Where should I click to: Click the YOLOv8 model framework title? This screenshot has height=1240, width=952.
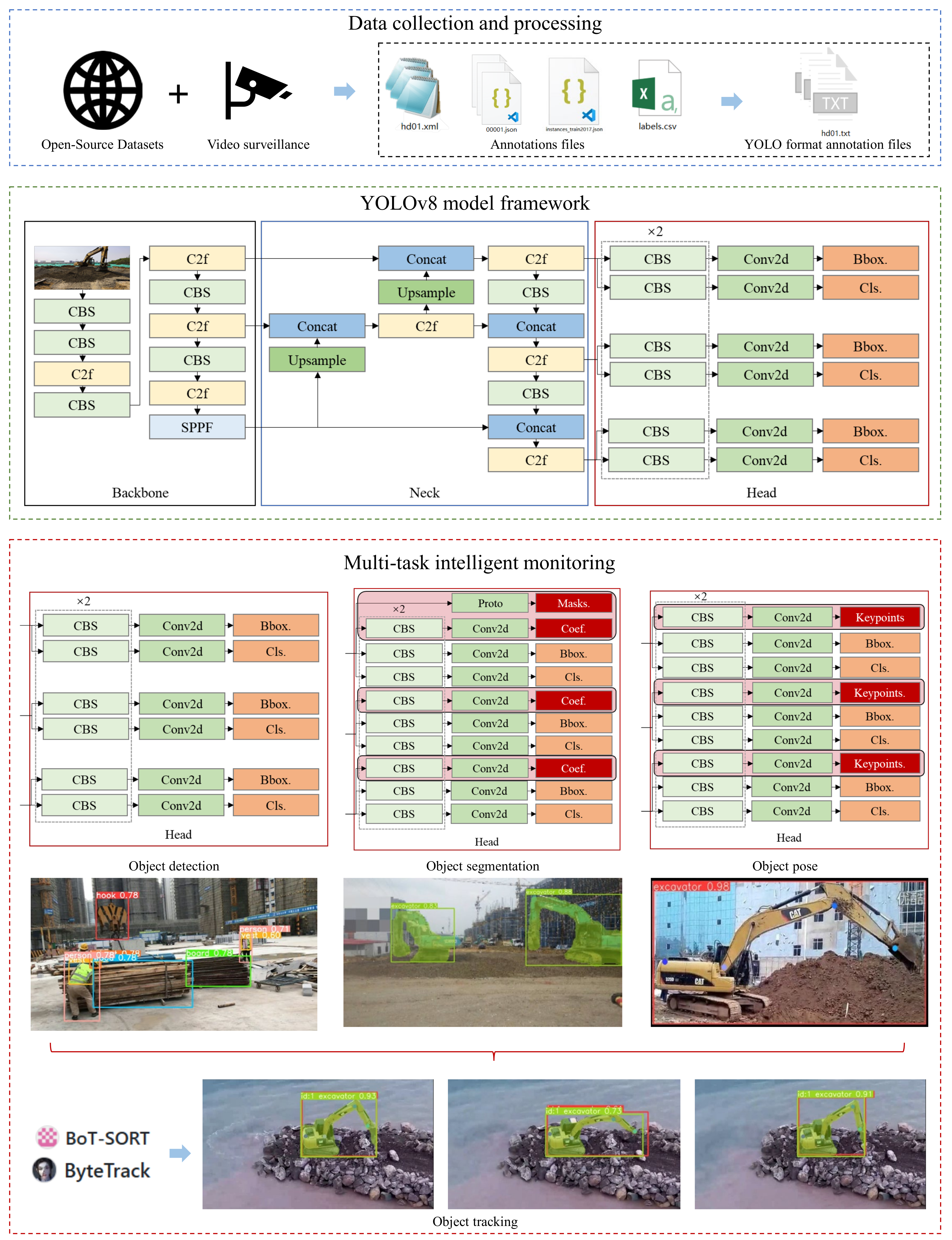[x=475, y=203]
